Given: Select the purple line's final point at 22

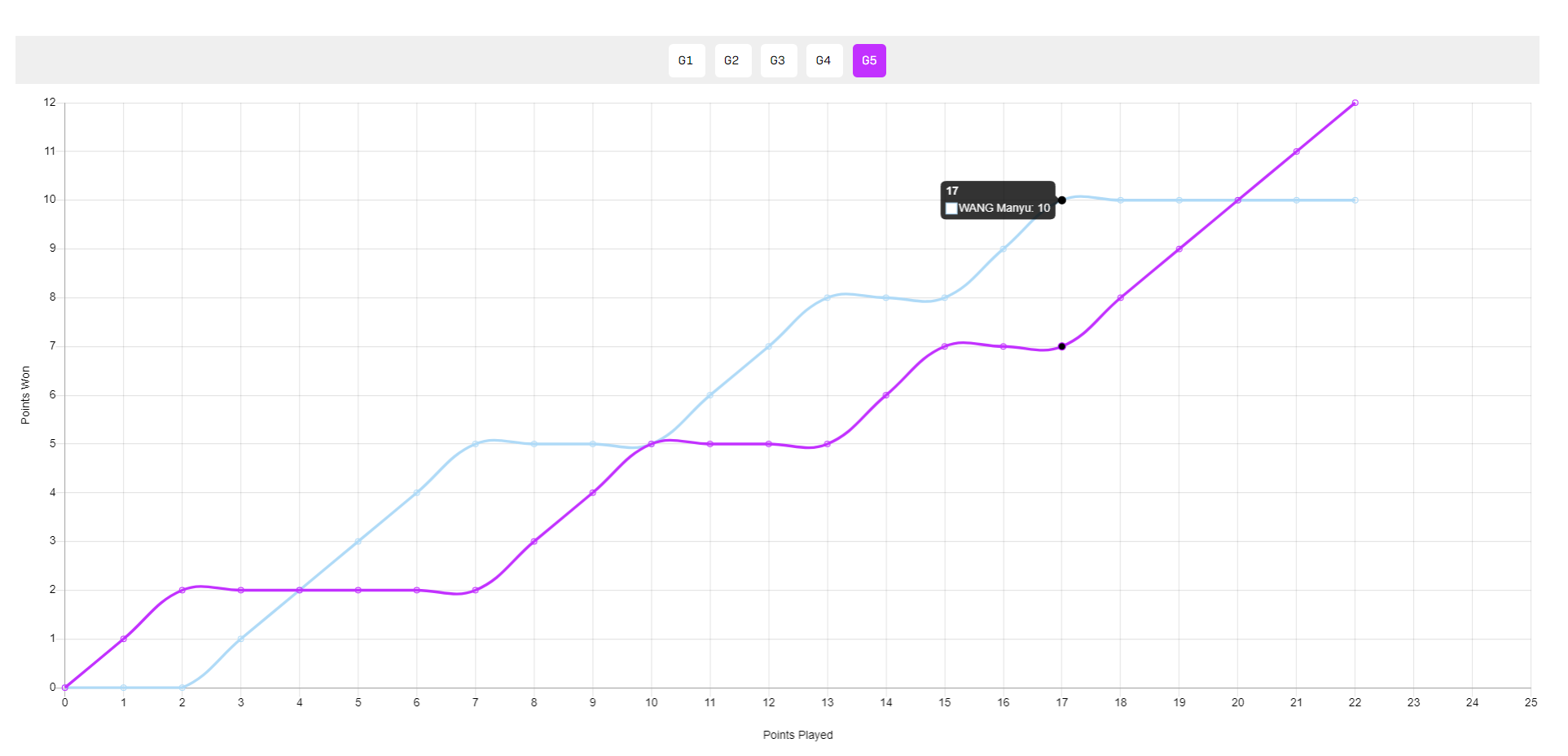Looking at the screenshot, I should click(1355, 103).
